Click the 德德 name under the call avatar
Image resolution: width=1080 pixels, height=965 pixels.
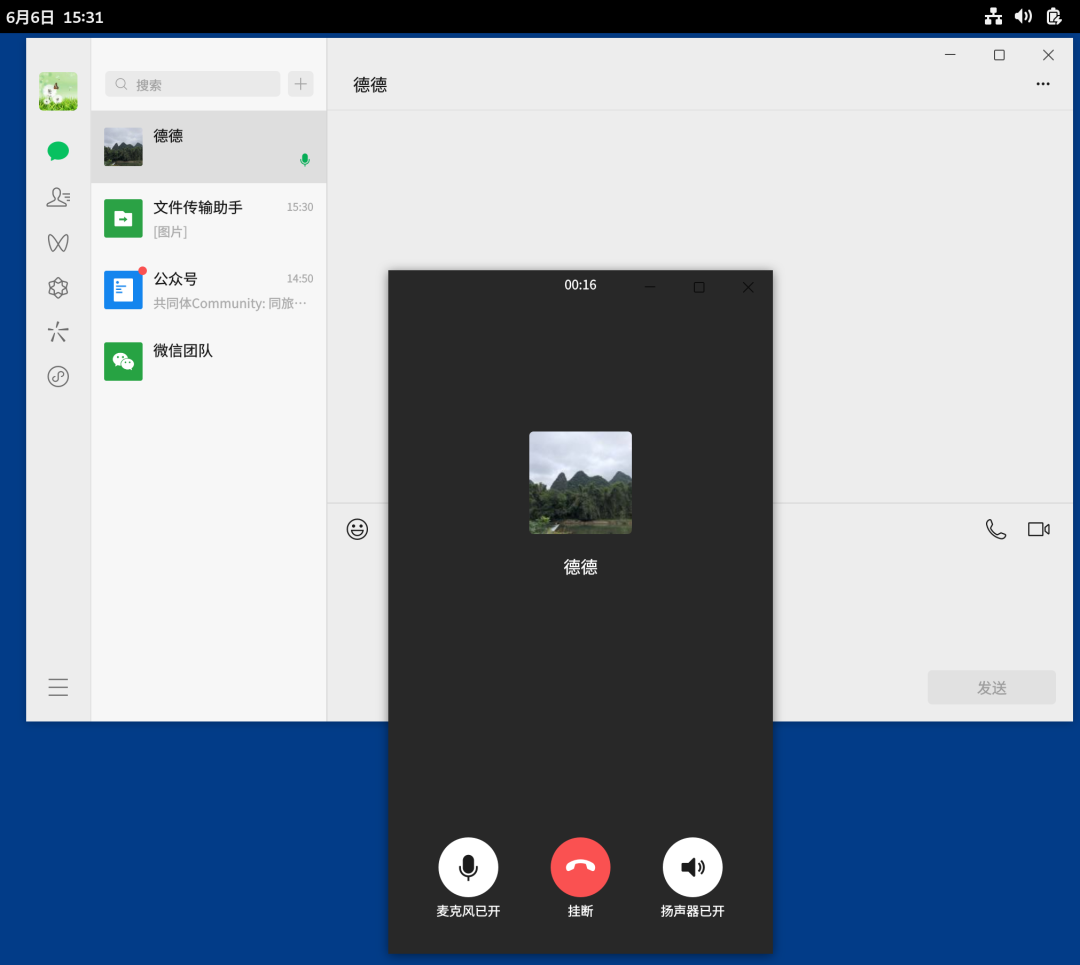click(581, 567)
